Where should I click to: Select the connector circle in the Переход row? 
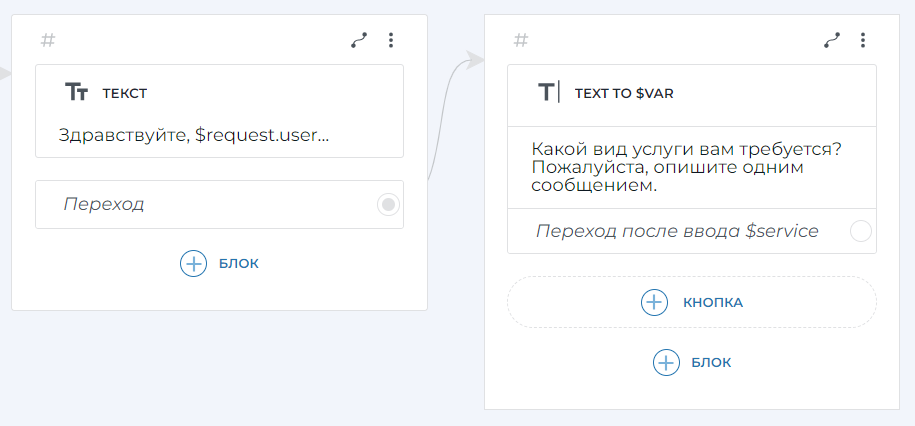pyautogui.click(x=389, y=204)
